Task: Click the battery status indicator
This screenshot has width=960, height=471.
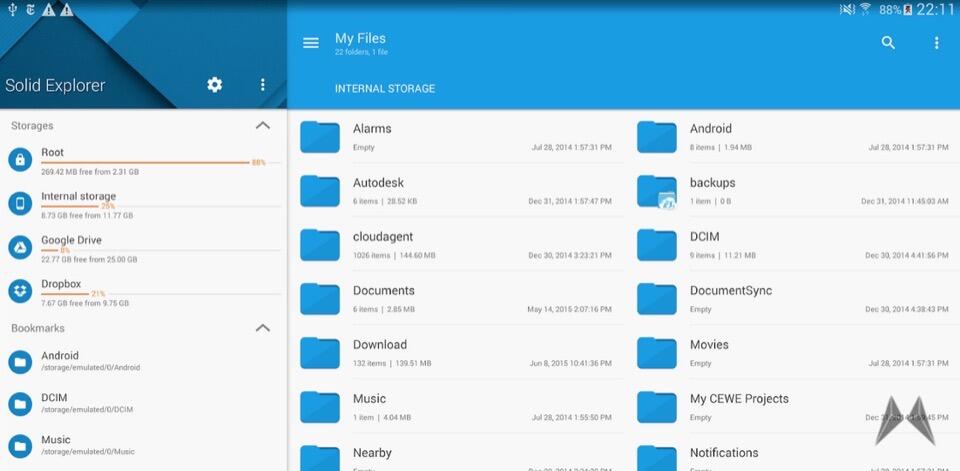Action: point(896,10)
